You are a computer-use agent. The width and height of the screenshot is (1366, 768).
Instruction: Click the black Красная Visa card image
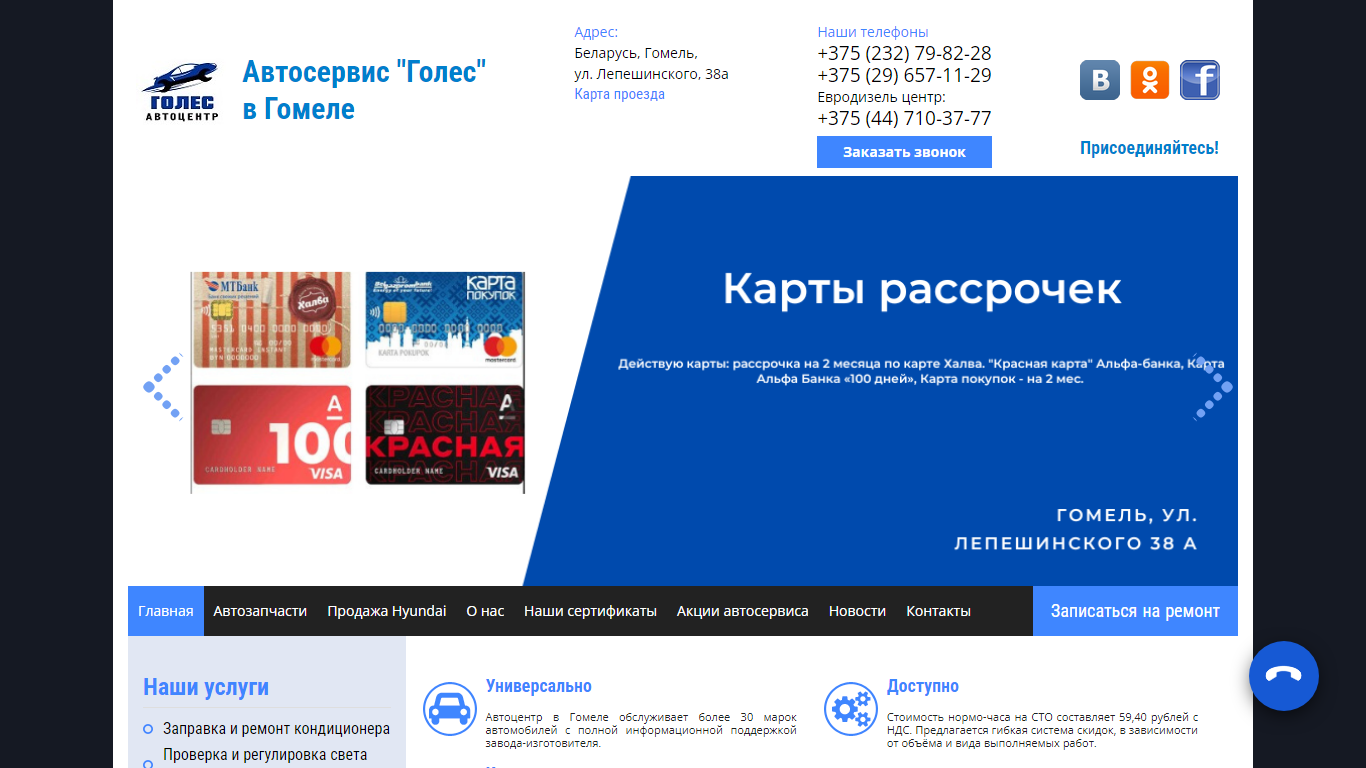pyautogui.click(x=444, y=435)
